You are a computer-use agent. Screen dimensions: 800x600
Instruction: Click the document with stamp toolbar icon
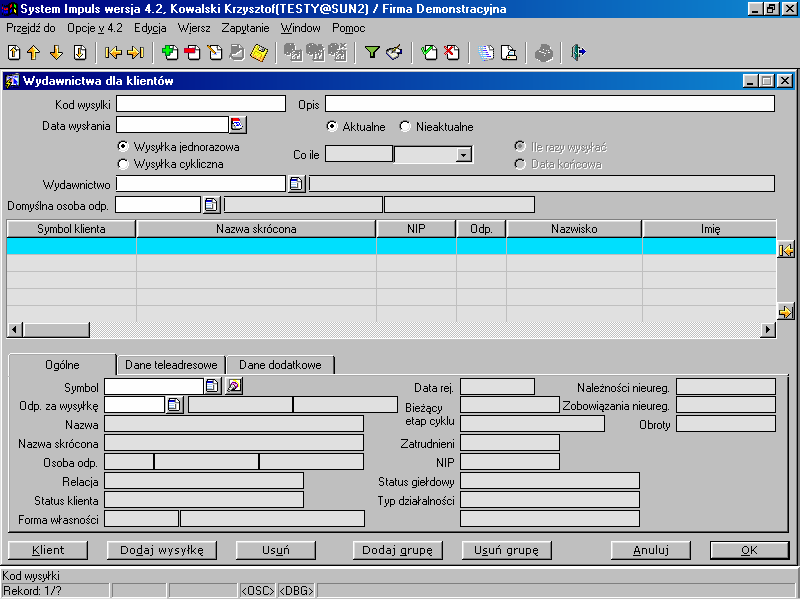(x=509, y=53)
